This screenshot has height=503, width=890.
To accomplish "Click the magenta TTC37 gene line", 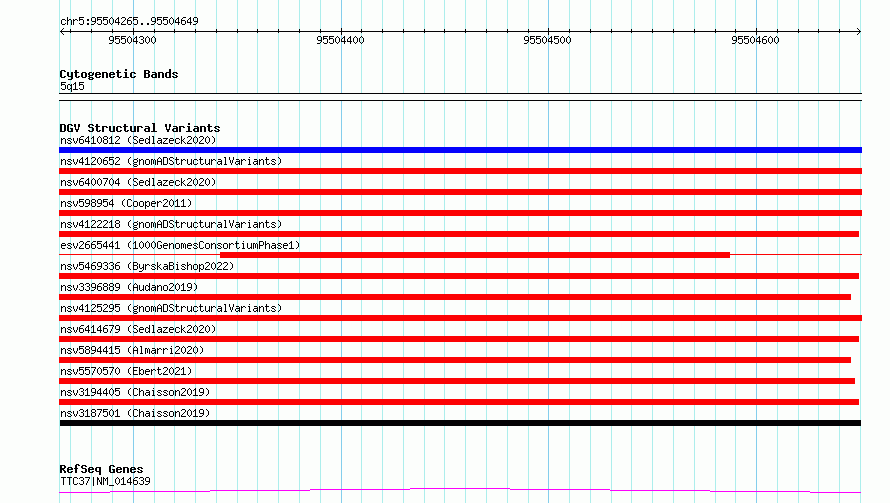I will point(460,490).
